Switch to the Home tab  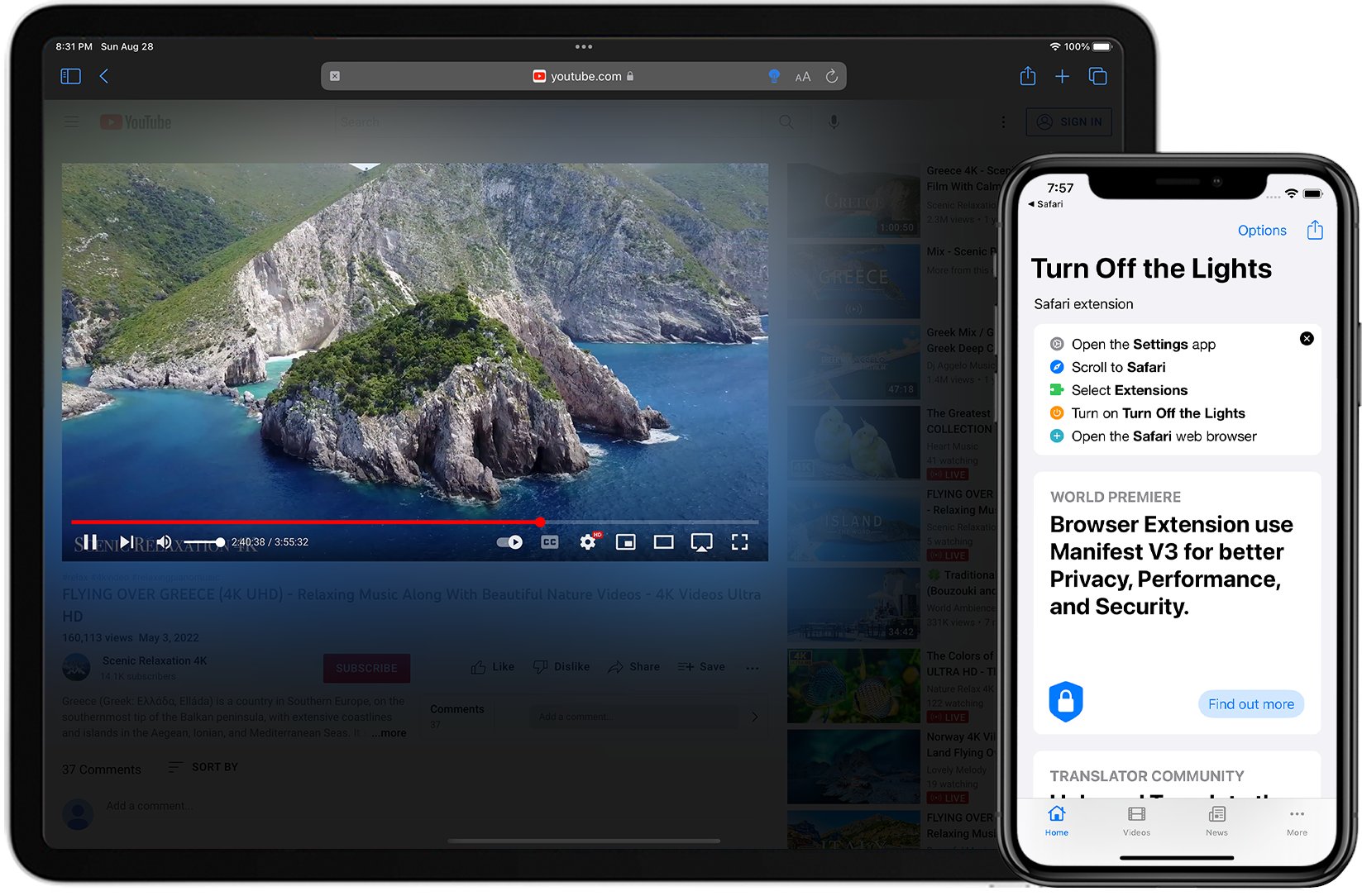click(x=1057, y=821)
